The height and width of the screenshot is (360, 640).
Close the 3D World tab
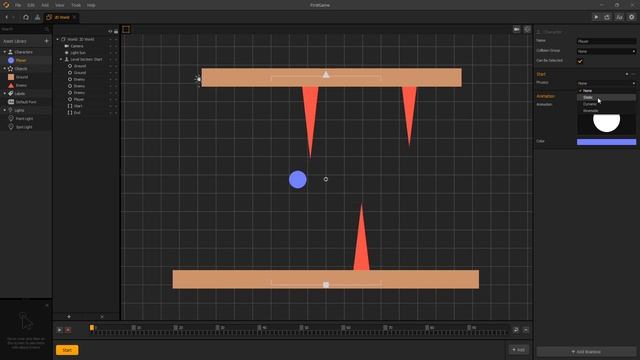[74, 17]
